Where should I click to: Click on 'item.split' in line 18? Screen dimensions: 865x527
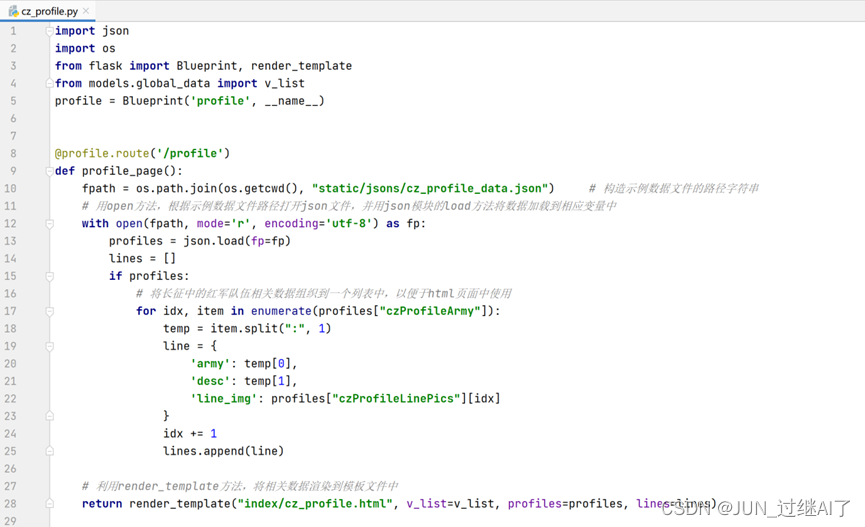click(244, 328)
